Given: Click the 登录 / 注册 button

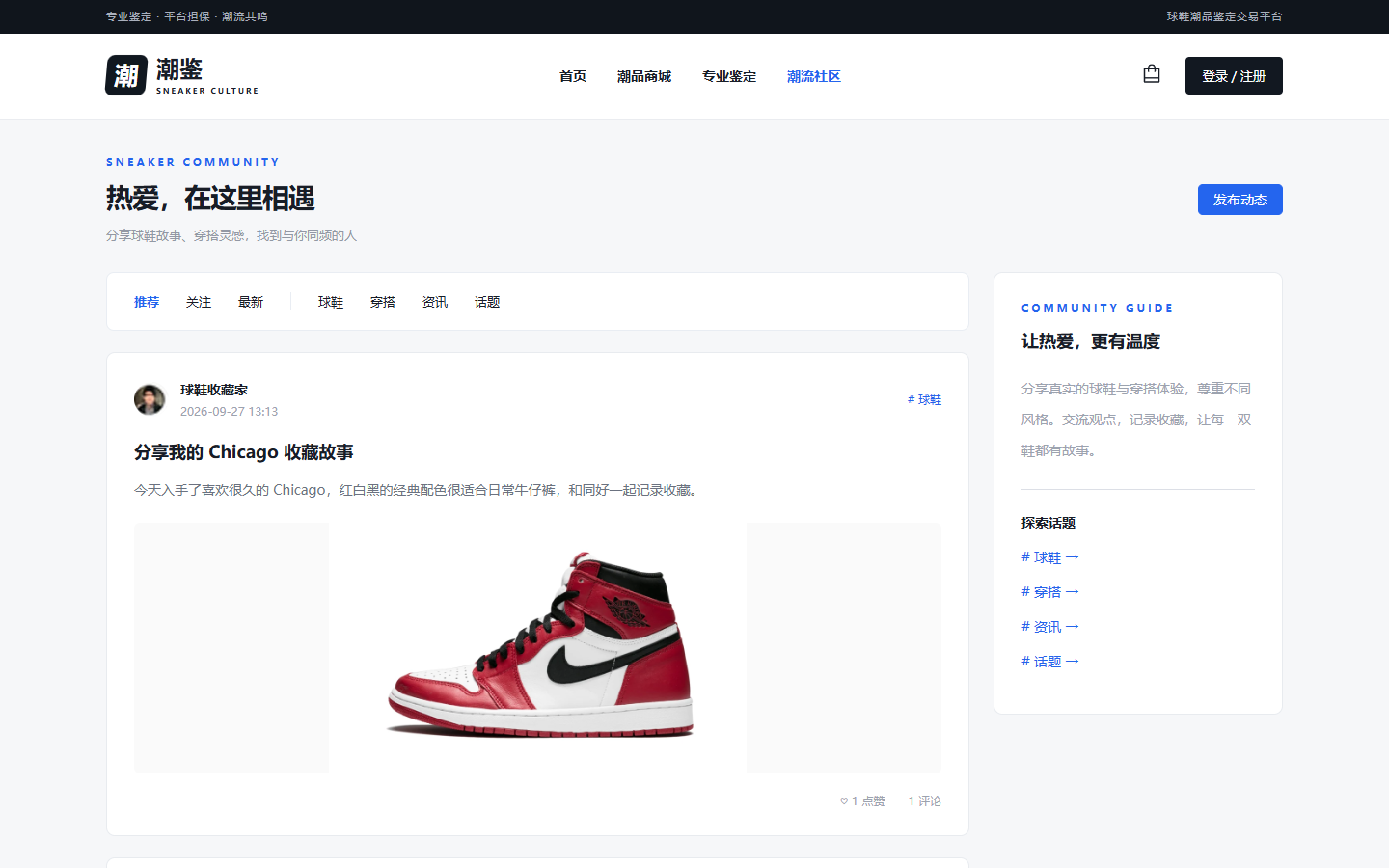Looking at the screenshot, I should [1234, 76].
